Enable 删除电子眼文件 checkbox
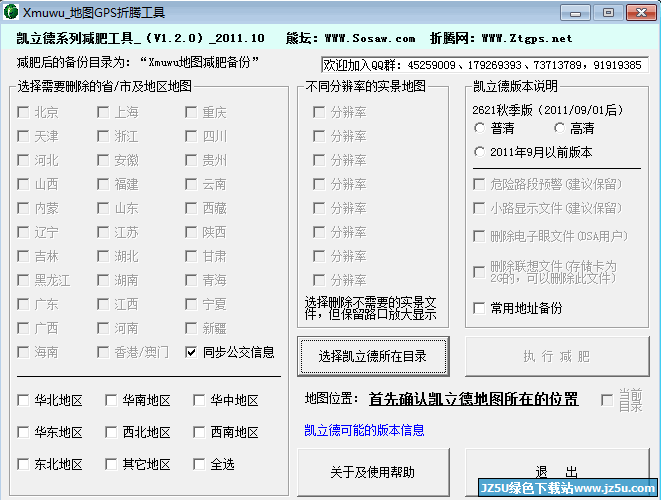The height and width of the screenshot is (500, 661). (x=479, y=236)
